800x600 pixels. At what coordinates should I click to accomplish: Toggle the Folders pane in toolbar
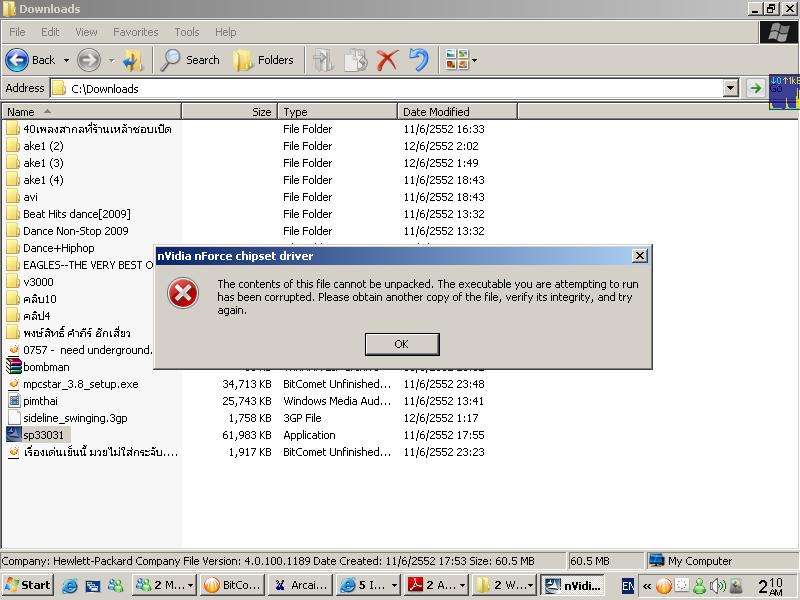coord(263,60)
